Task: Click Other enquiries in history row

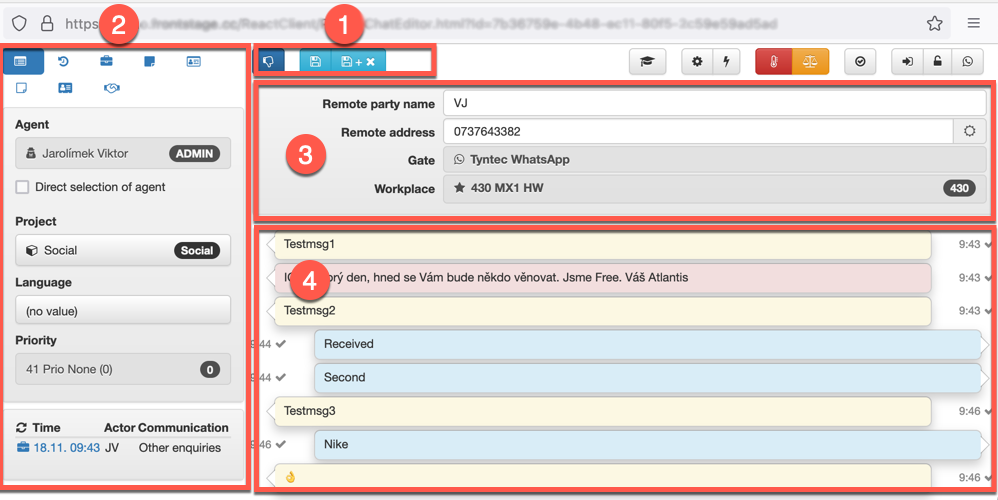Action: [179, 448]
